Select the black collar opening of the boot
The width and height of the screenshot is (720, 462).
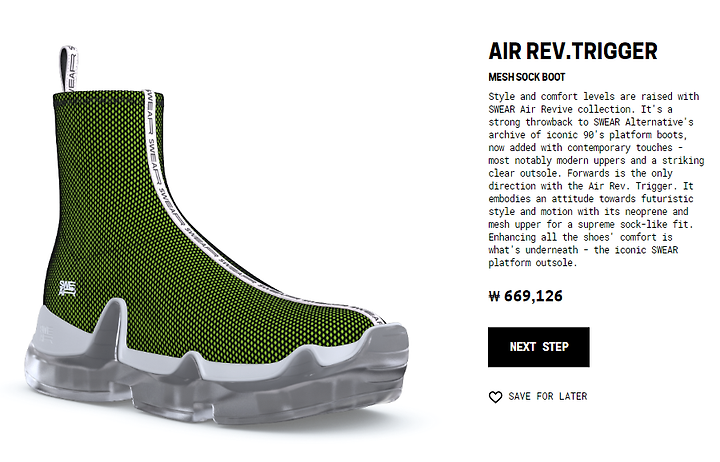(108, 96)
